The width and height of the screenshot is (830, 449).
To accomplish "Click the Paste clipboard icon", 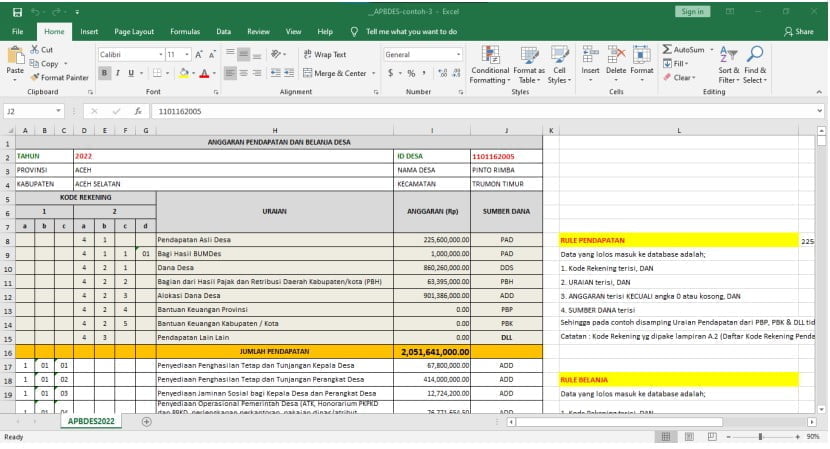I will (x=15, y=56).
